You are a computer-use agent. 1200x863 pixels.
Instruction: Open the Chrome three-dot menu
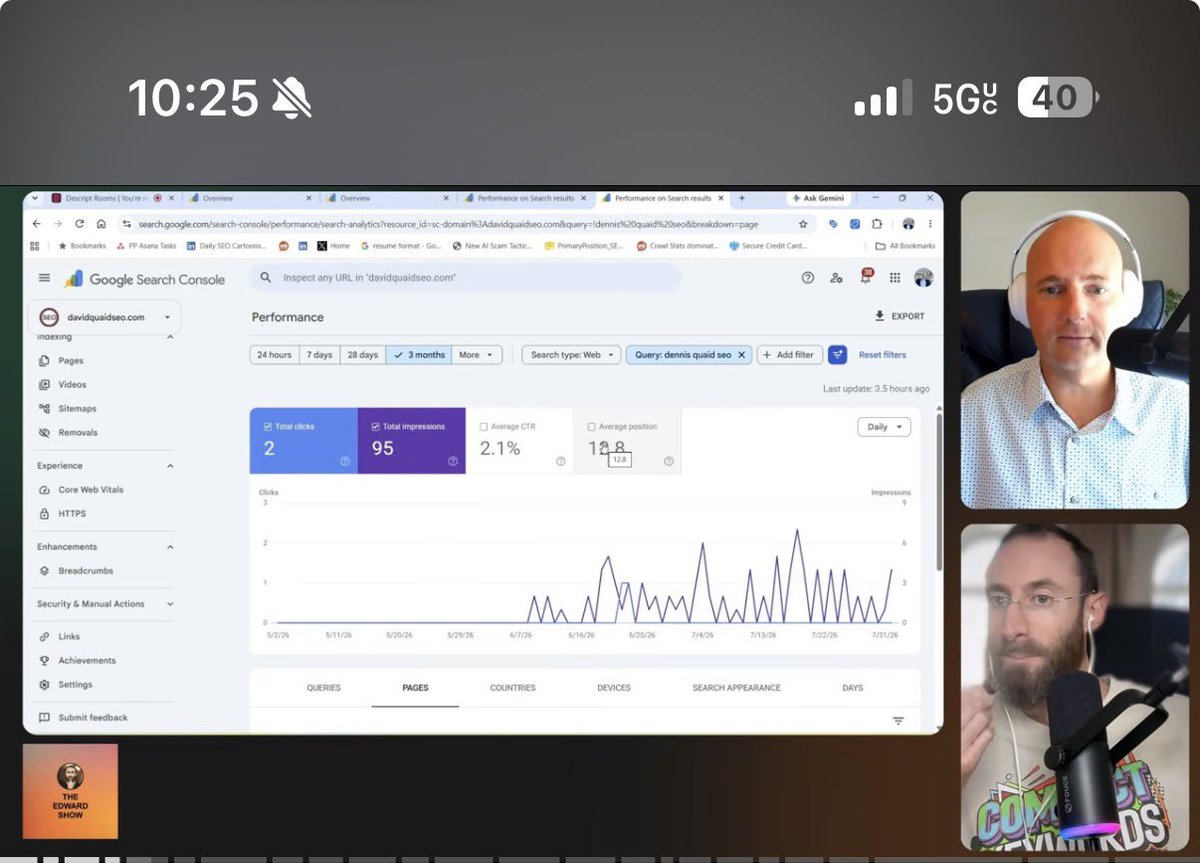pos(930,224)
